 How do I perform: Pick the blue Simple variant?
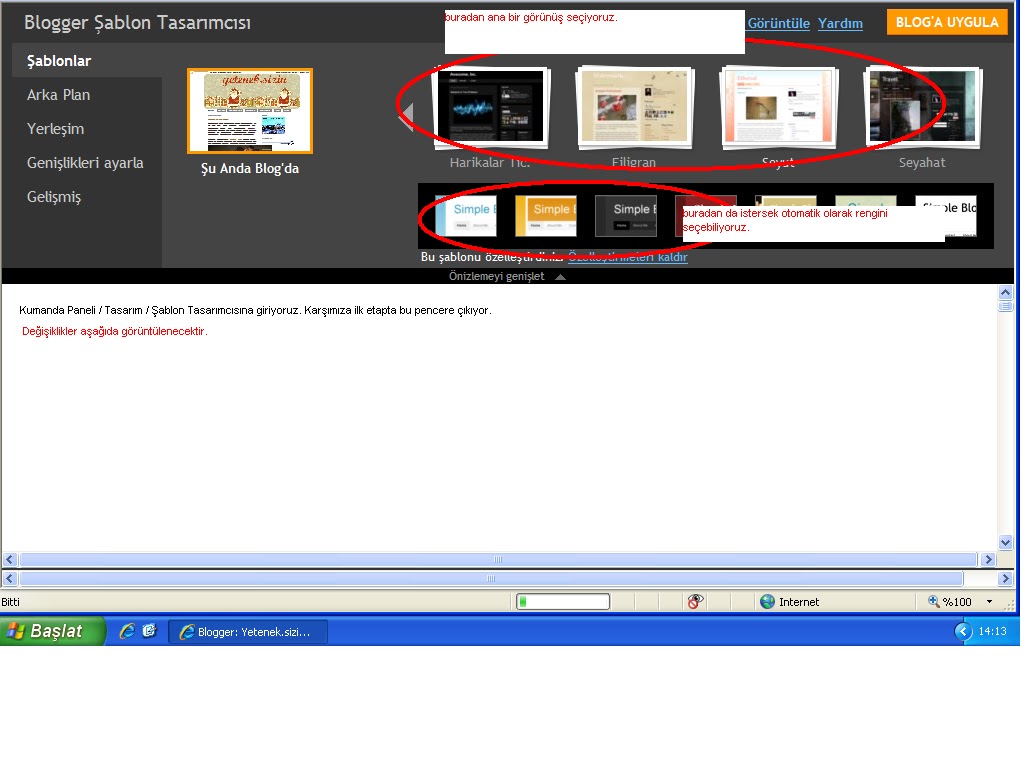point(466,216)
